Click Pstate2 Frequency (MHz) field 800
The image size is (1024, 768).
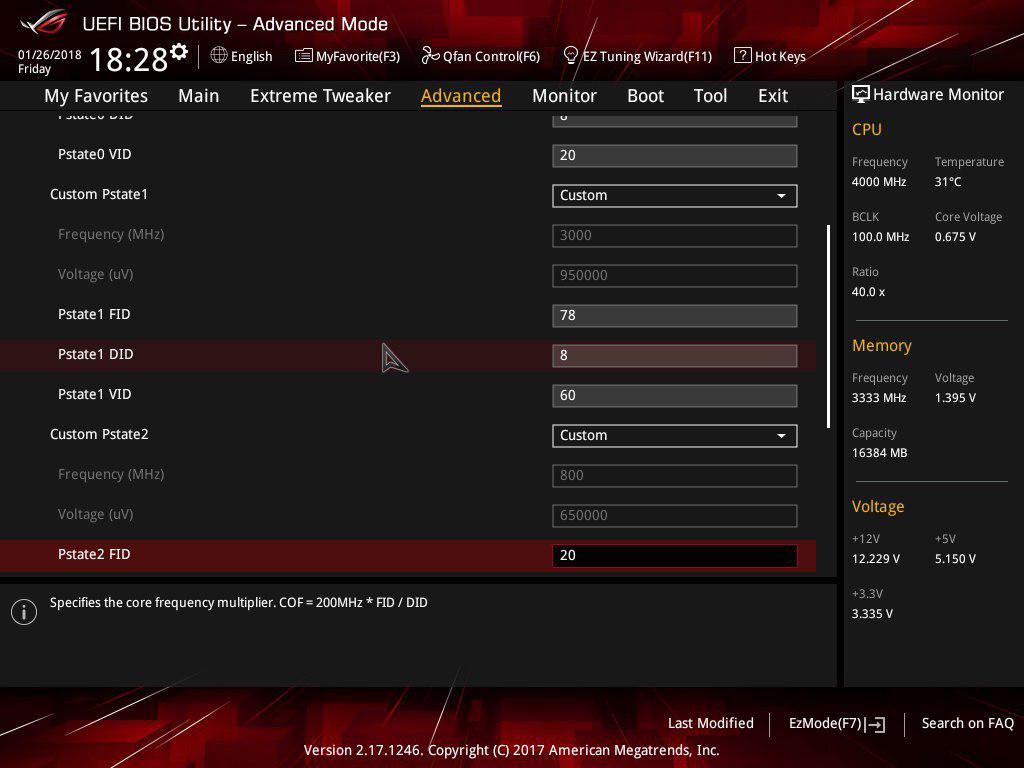[x=675, y=475]
